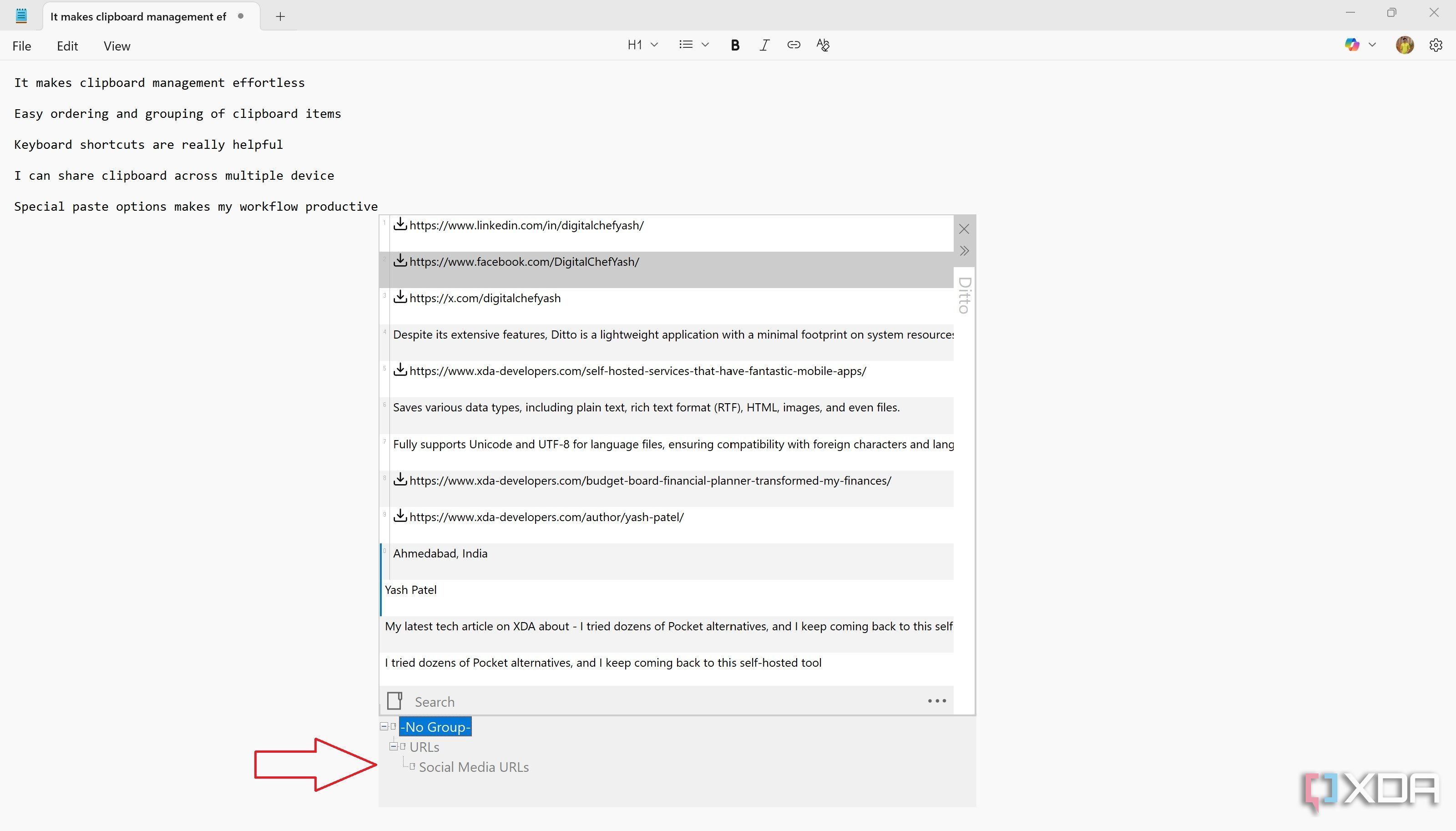Viewport: 1456px width, 831px height.
Task: Open the list style dropdown
Action: pos(694,45)
